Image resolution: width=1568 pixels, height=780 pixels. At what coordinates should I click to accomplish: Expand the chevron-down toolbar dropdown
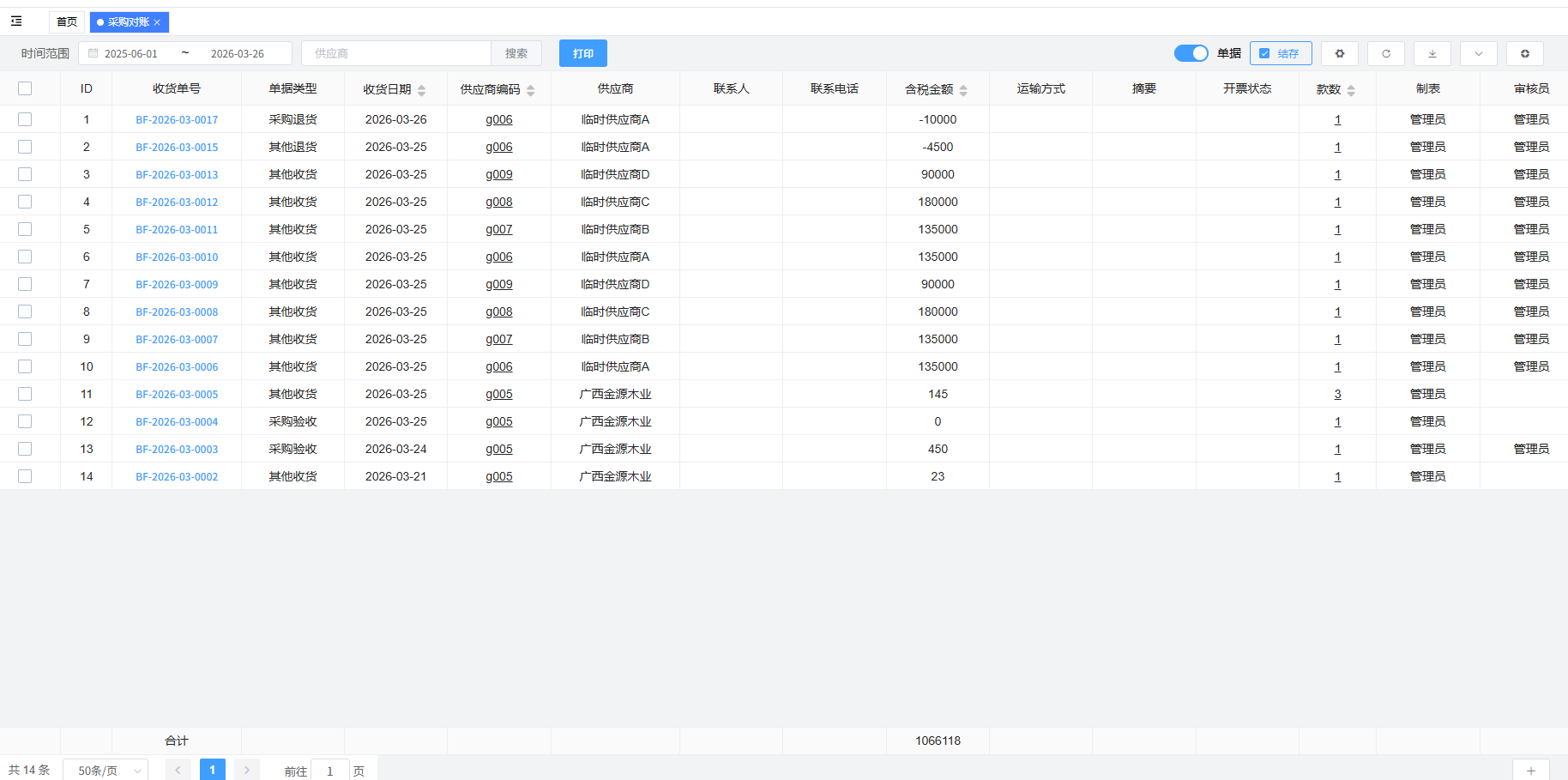click(x=1478, y=53)
